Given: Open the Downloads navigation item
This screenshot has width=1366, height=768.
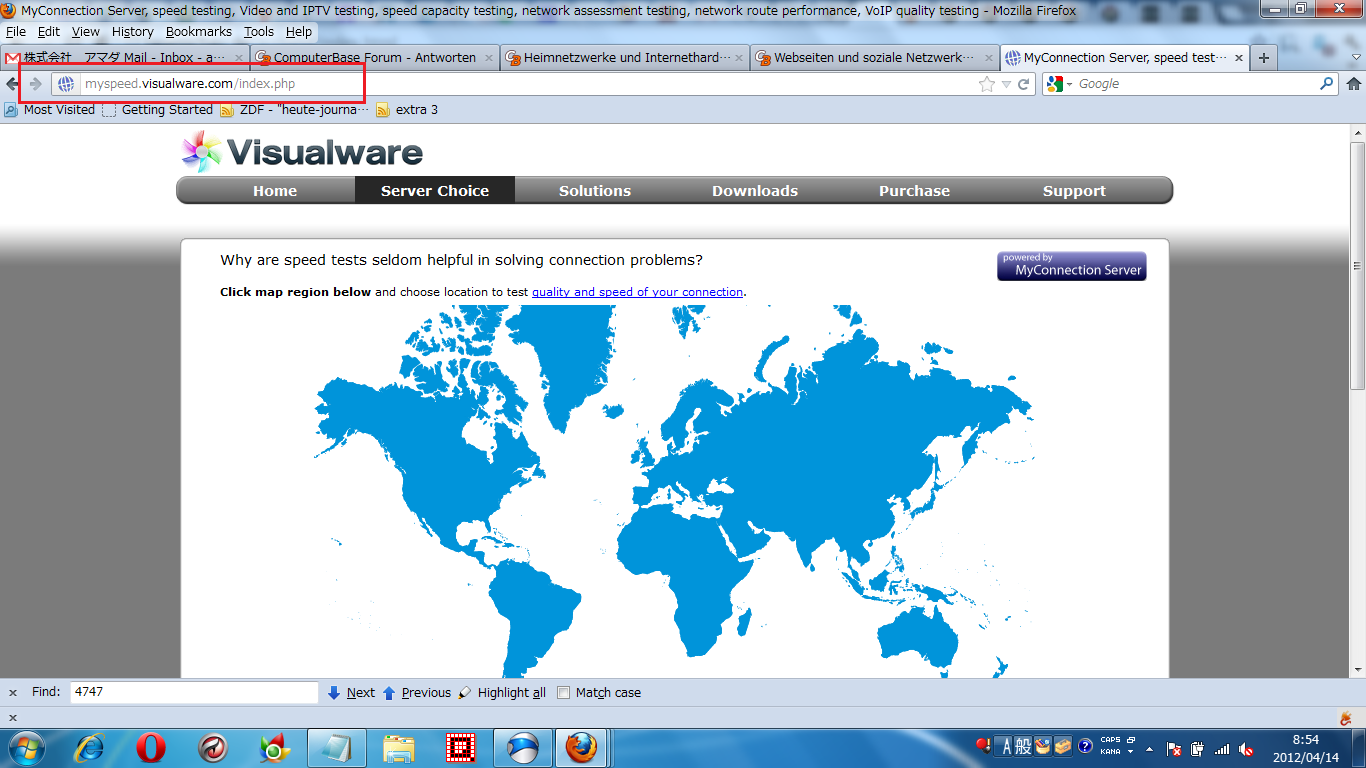Looking at the screenshot, I should pyautogui.click(x=755, y=191).
